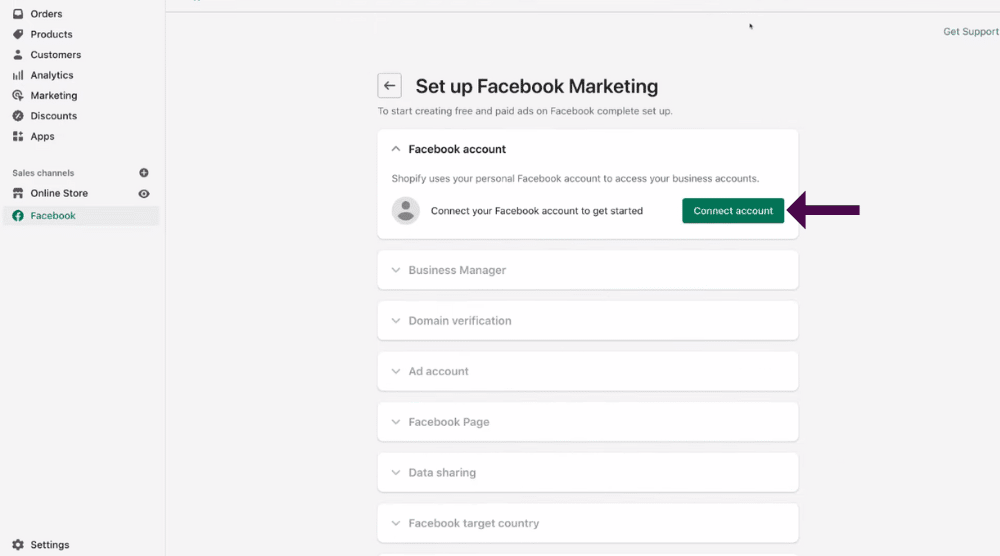The image size is (1000, 556).
Task: Open Analytics via bar chart icon
Action: (x=18, y=75)
